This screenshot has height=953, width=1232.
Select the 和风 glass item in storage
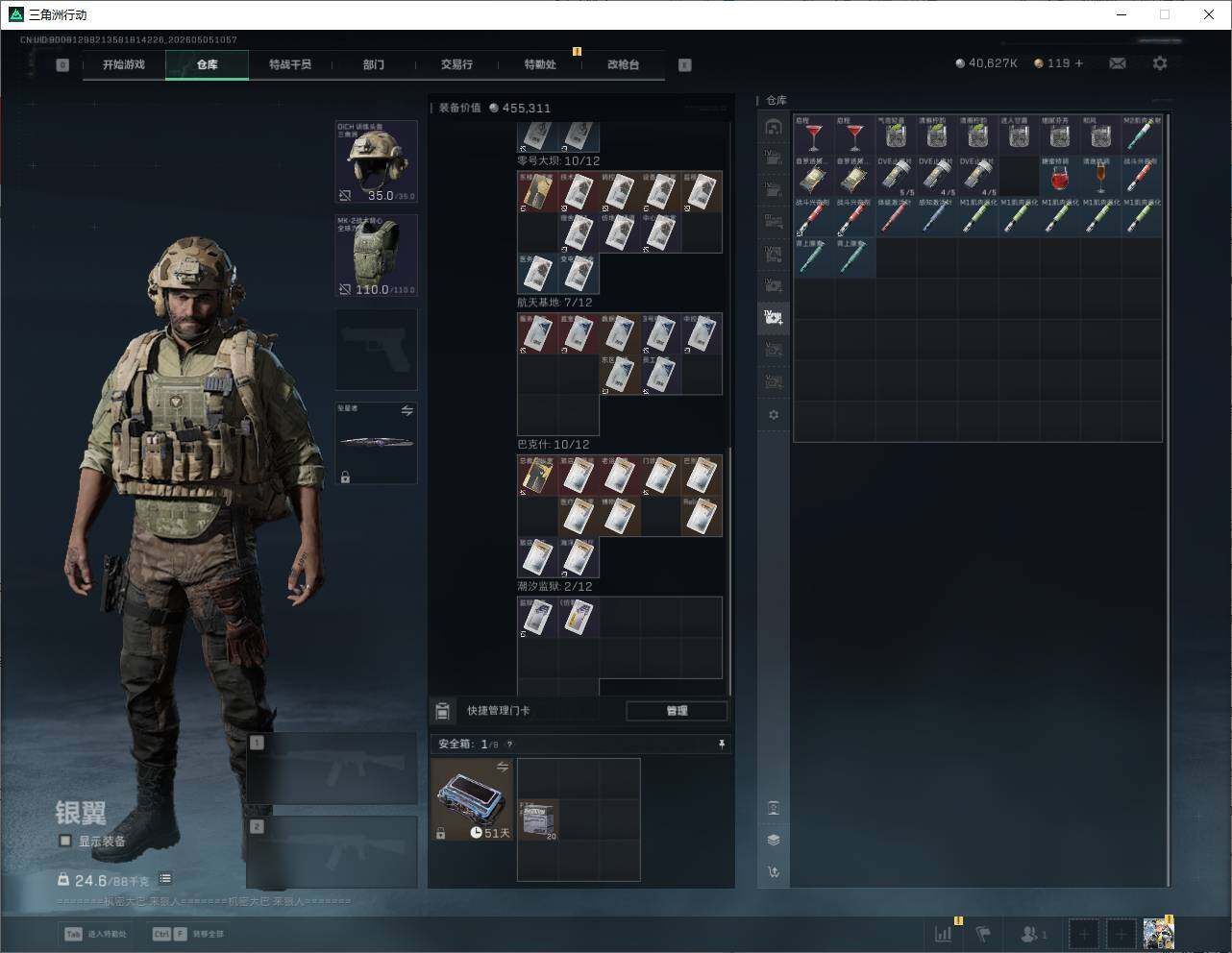click(x=1101, y=135)
